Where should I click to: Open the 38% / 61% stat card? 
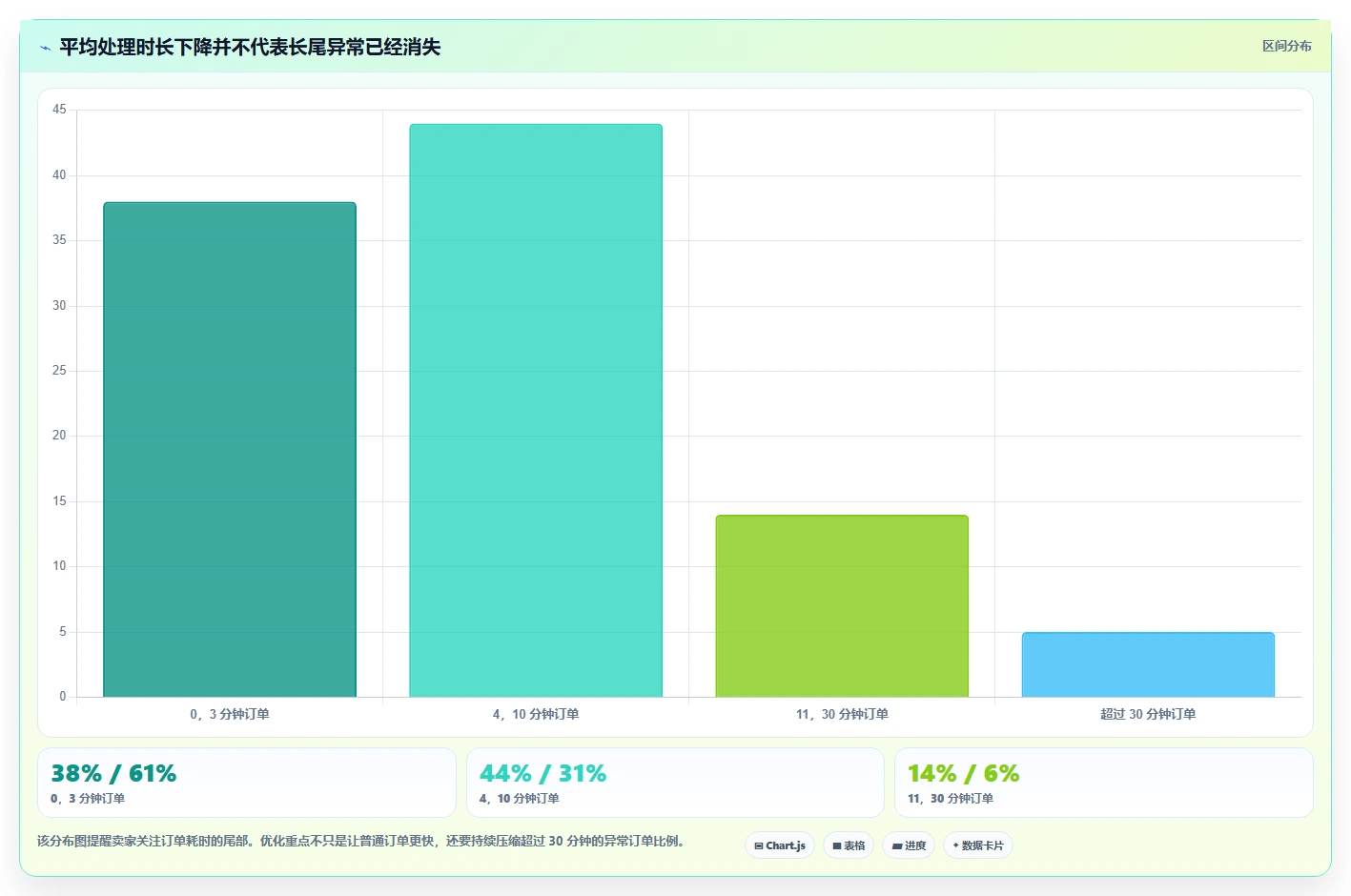[x=247, y=783]
